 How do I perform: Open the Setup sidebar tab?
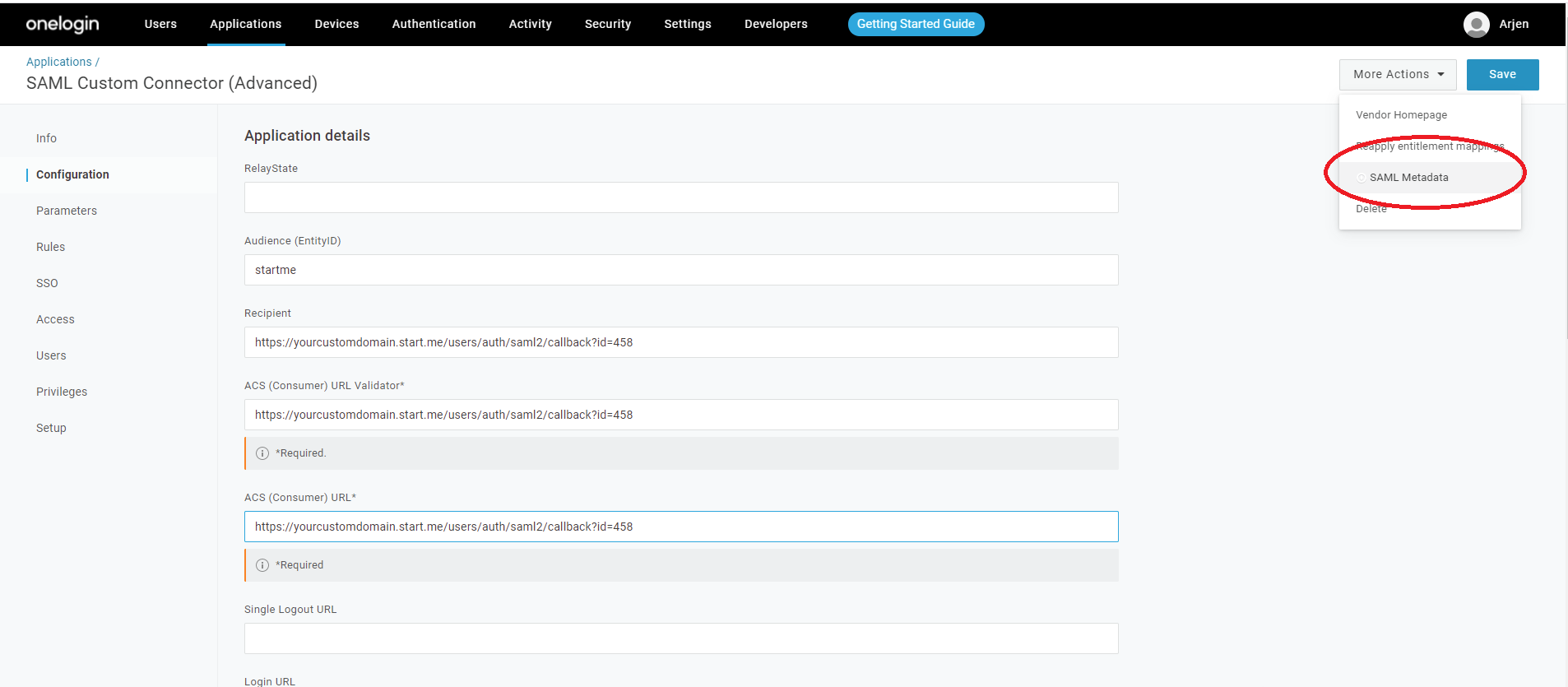pyautogui.click(x=51, y=428)
